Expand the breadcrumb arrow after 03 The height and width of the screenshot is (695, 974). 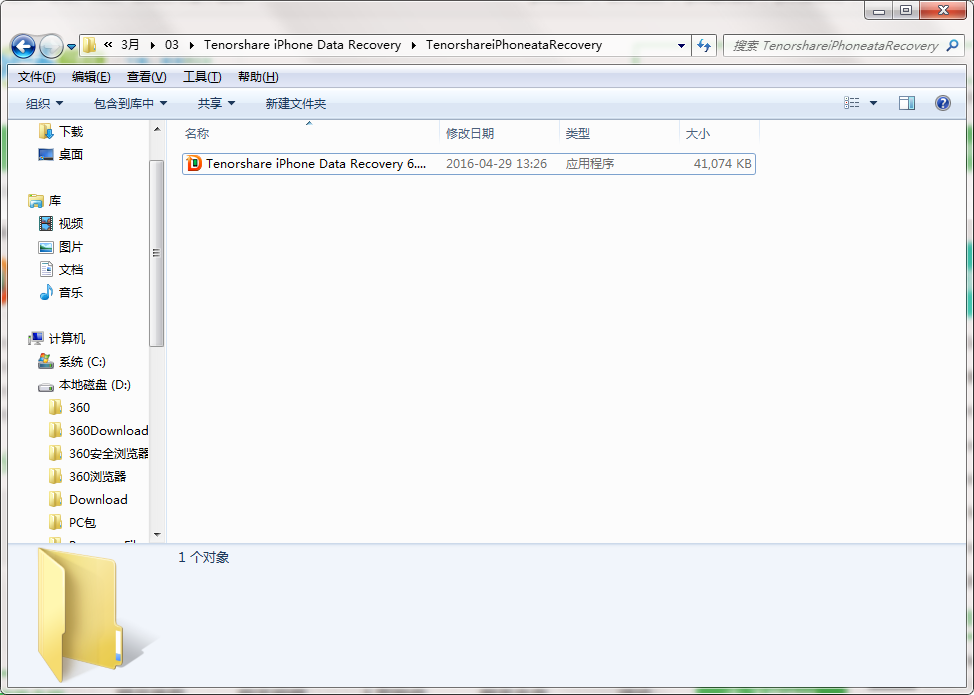pos(191,45)
